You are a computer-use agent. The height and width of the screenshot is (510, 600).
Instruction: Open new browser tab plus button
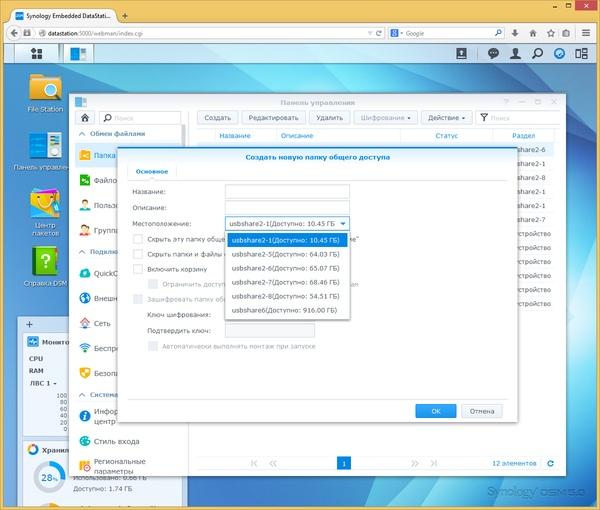(125, 16)
